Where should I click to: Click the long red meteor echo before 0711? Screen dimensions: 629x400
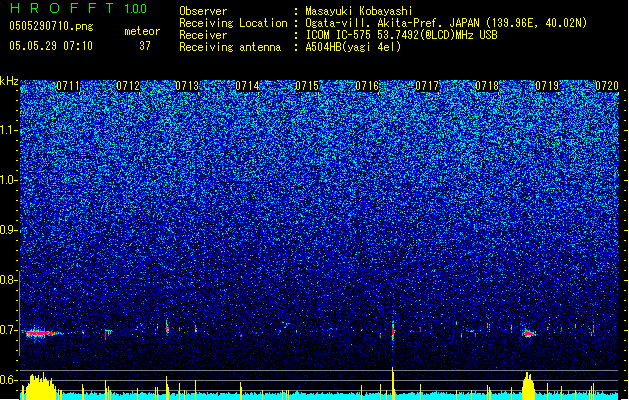point(41,333)
